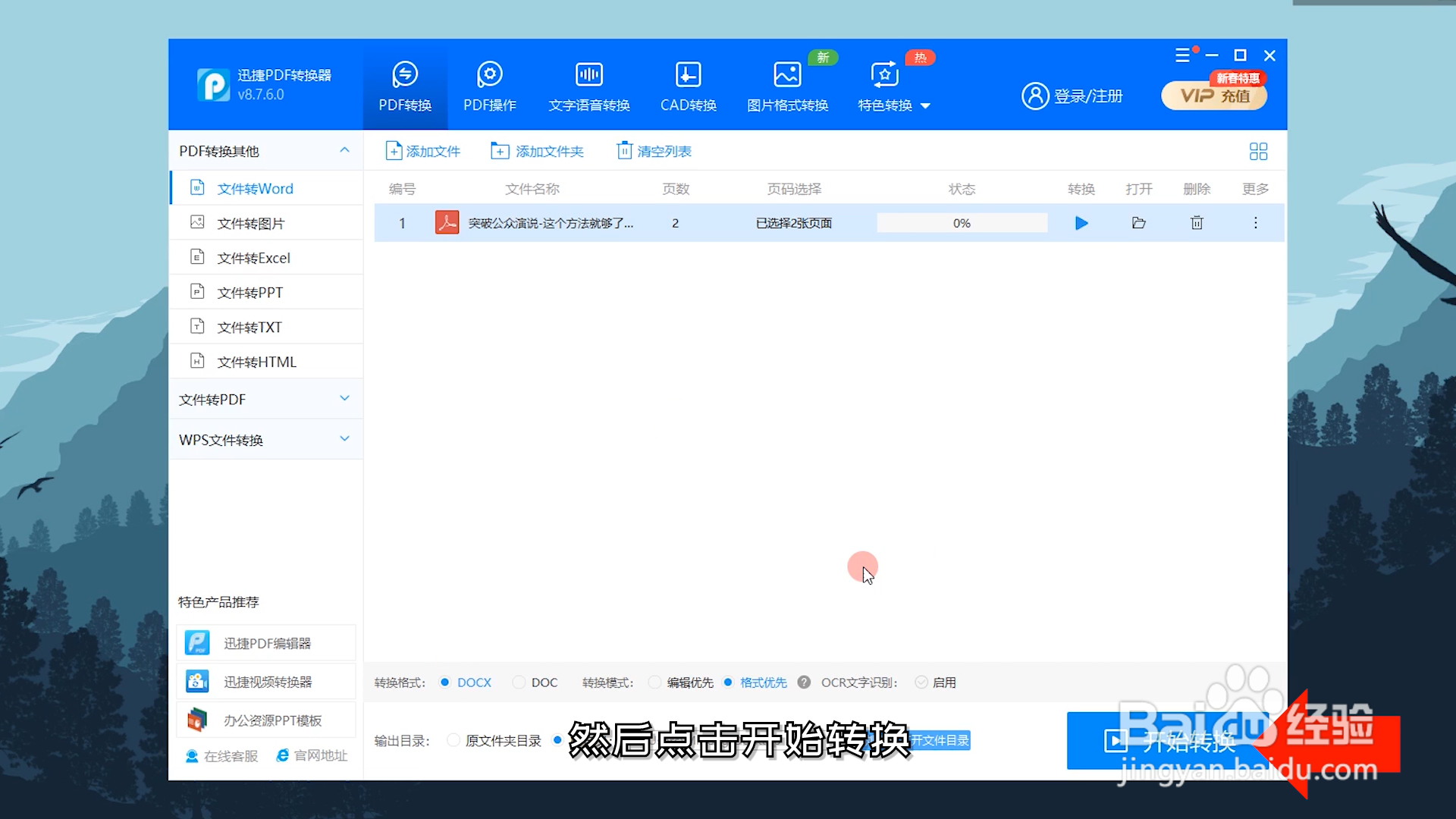Image resolution: width=1456 pixels, height=819 pixels.
Task: Select 原文件夹目录 output option
Action: pyautogui.click(x=453, y=740)
